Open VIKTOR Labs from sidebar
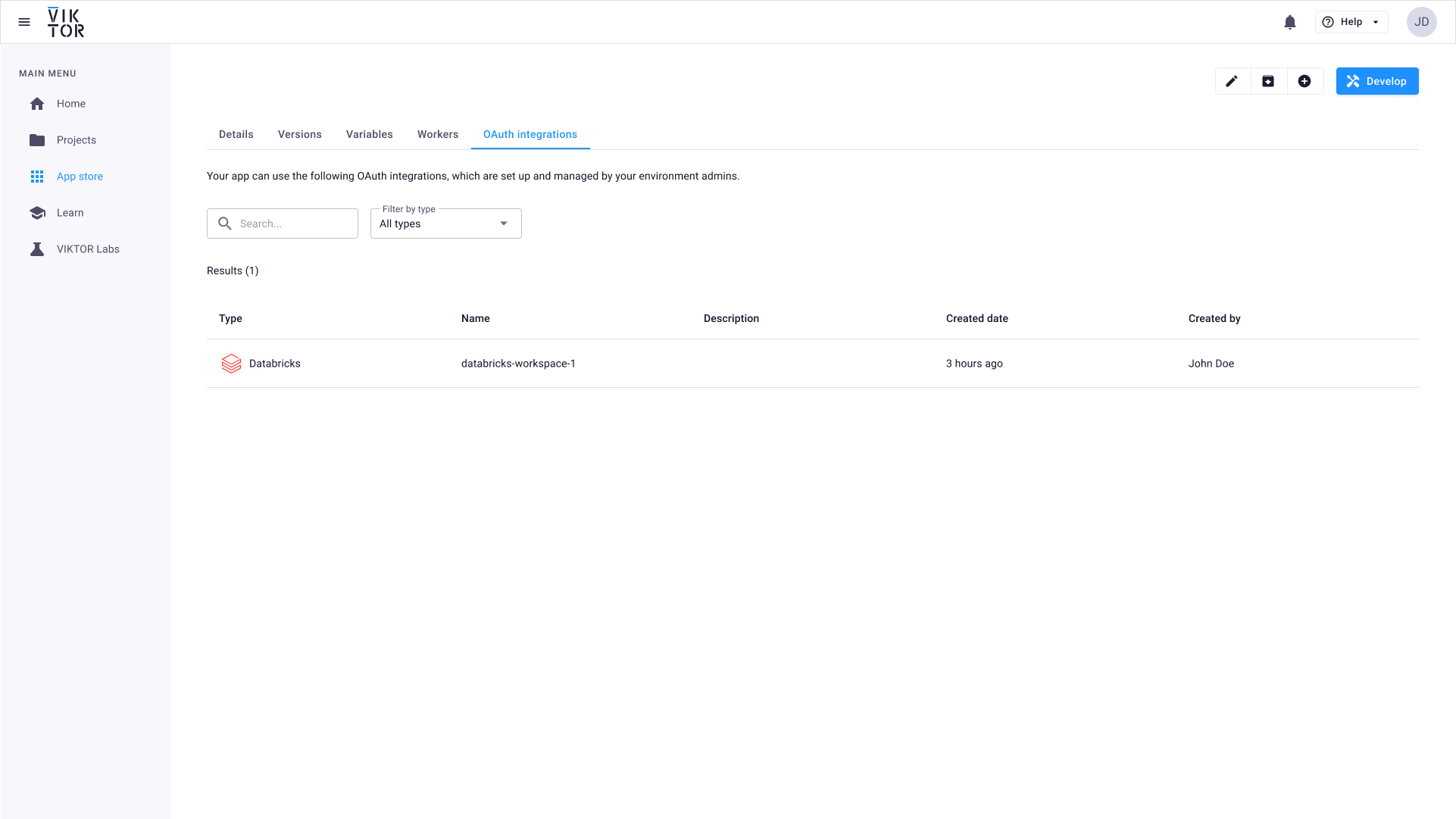The image size is (1456, 819). point(88,249)
